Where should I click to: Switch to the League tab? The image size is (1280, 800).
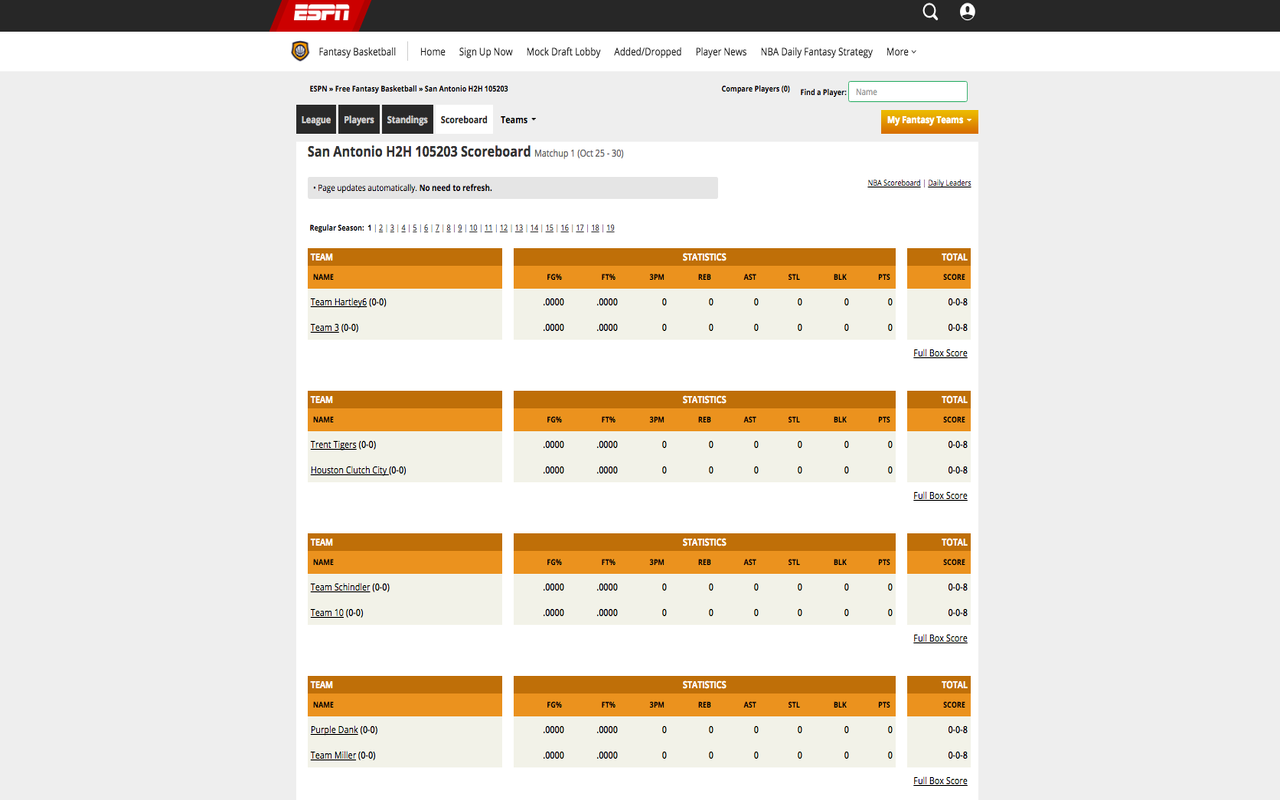click(316, 120)
